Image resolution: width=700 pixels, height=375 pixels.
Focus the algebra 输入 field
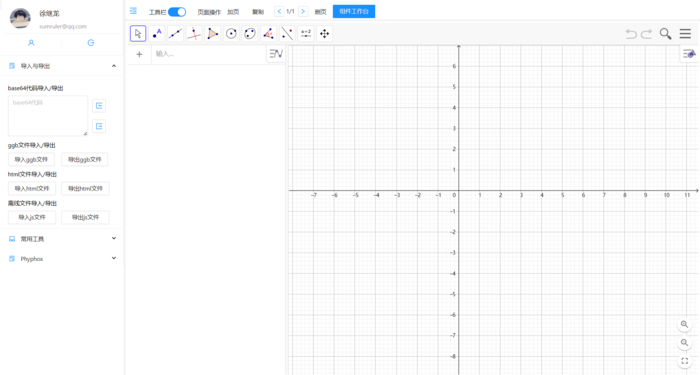point(208,54)
